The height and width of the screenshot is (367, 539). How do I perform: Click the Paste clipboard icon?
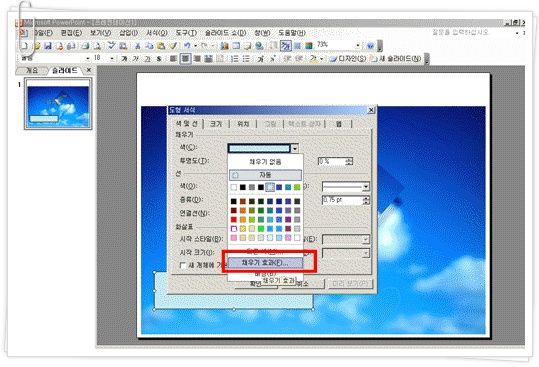pos(161,46)
